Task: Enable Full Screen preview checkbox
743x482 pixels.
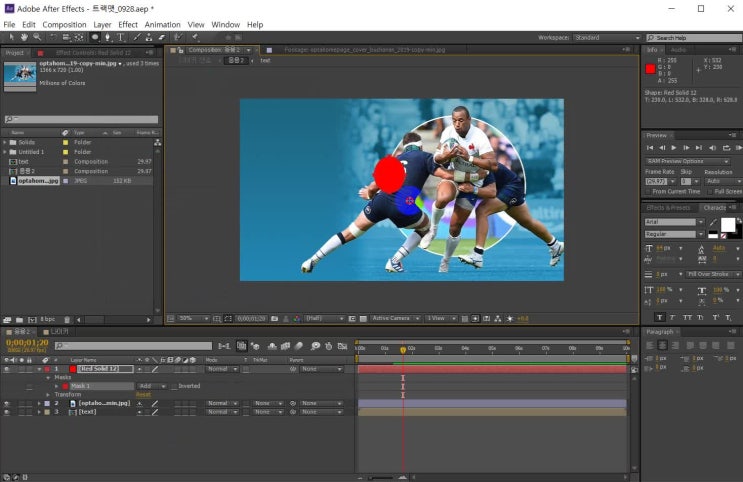Action: pos(710,191)
